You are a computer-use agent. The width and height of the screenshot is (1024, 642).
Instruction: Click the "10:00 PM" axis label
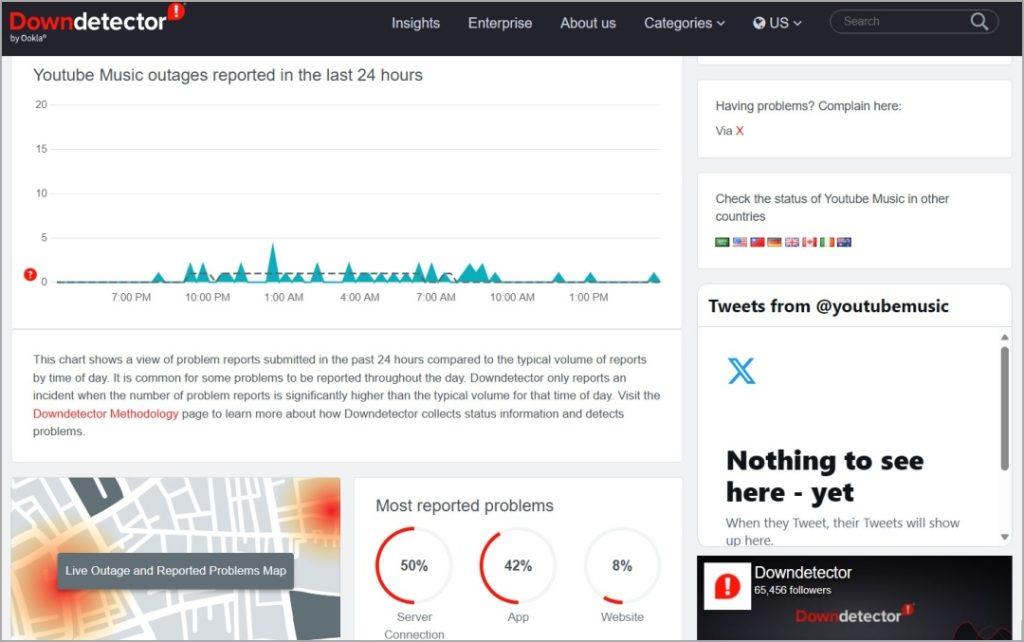coord(208,297)
